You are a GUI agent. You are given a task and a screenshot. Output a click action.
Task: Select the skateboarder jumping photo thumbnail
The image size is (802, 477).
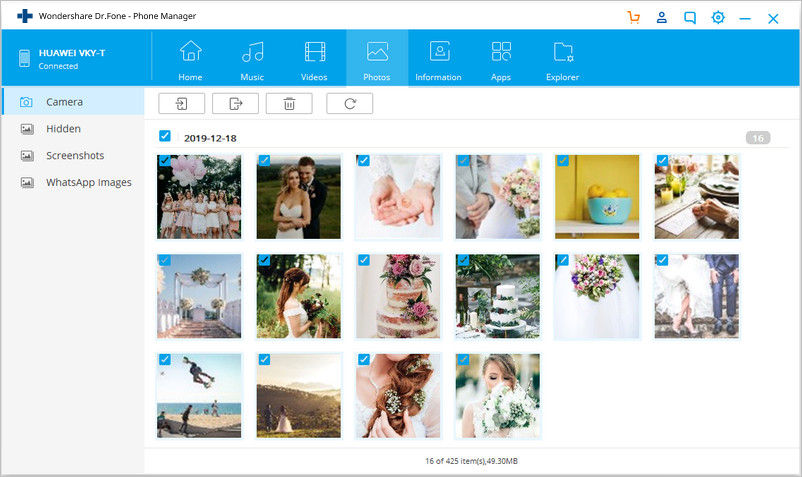click(x=199, y=396)
